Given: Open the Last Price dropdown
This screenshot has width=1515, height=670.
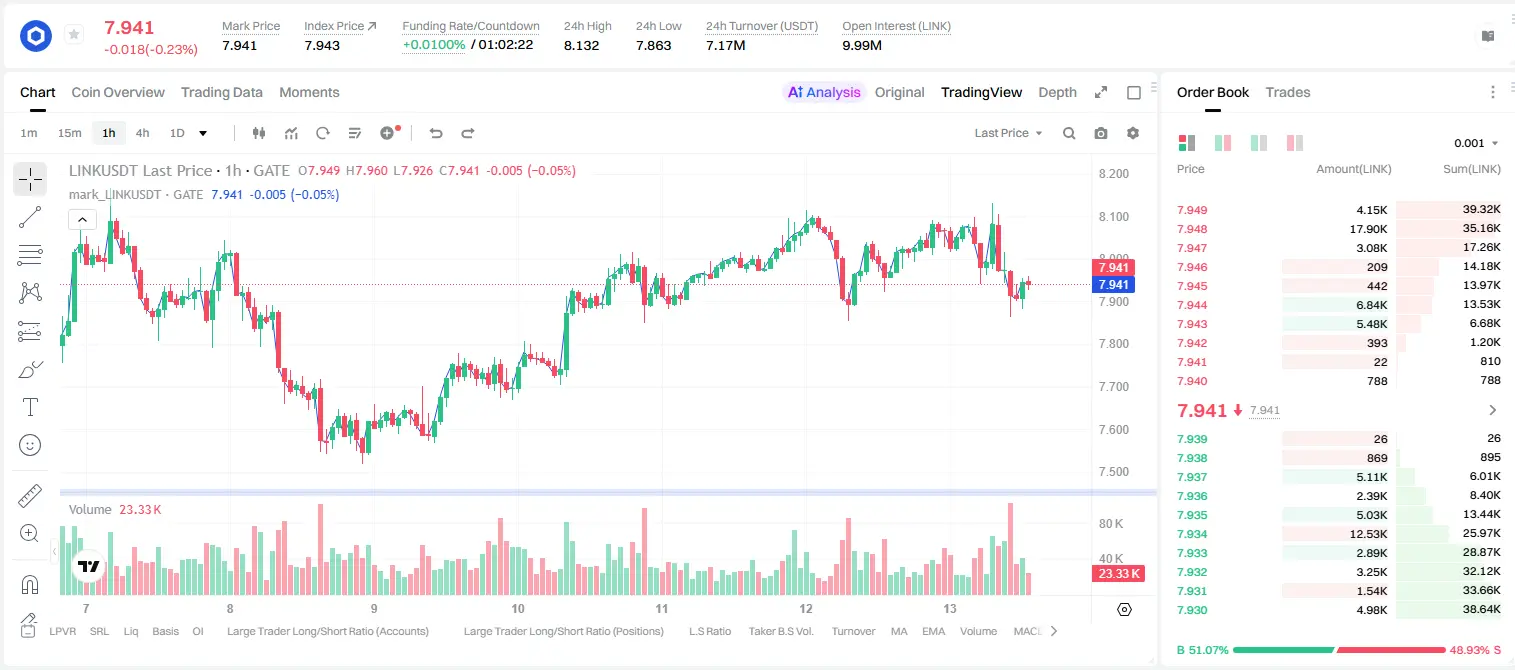Looking at the screenshot, I should tap(1008, 133).
